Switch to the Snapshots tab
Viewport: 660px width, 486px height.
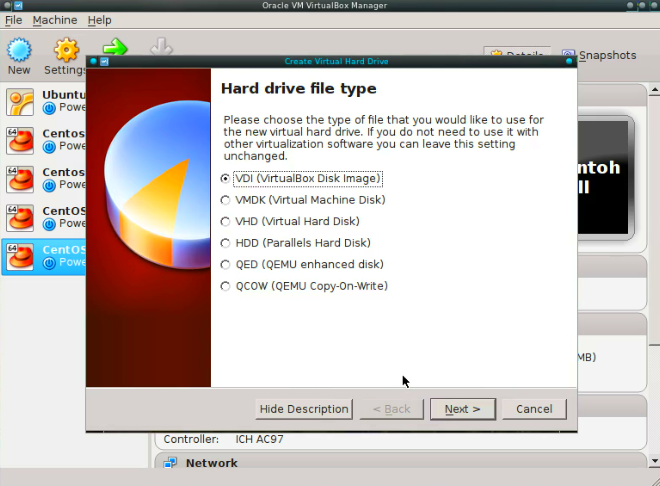599,55
